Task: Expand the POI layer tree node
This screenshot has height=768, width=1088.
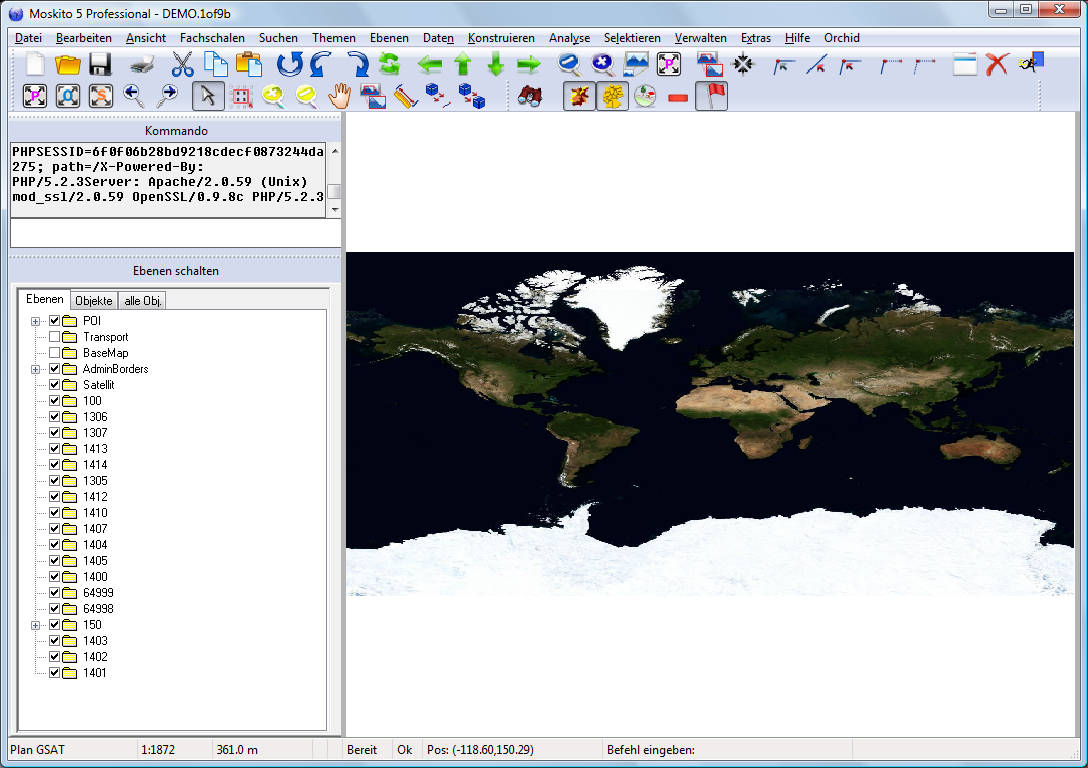Action: point(35,321)
